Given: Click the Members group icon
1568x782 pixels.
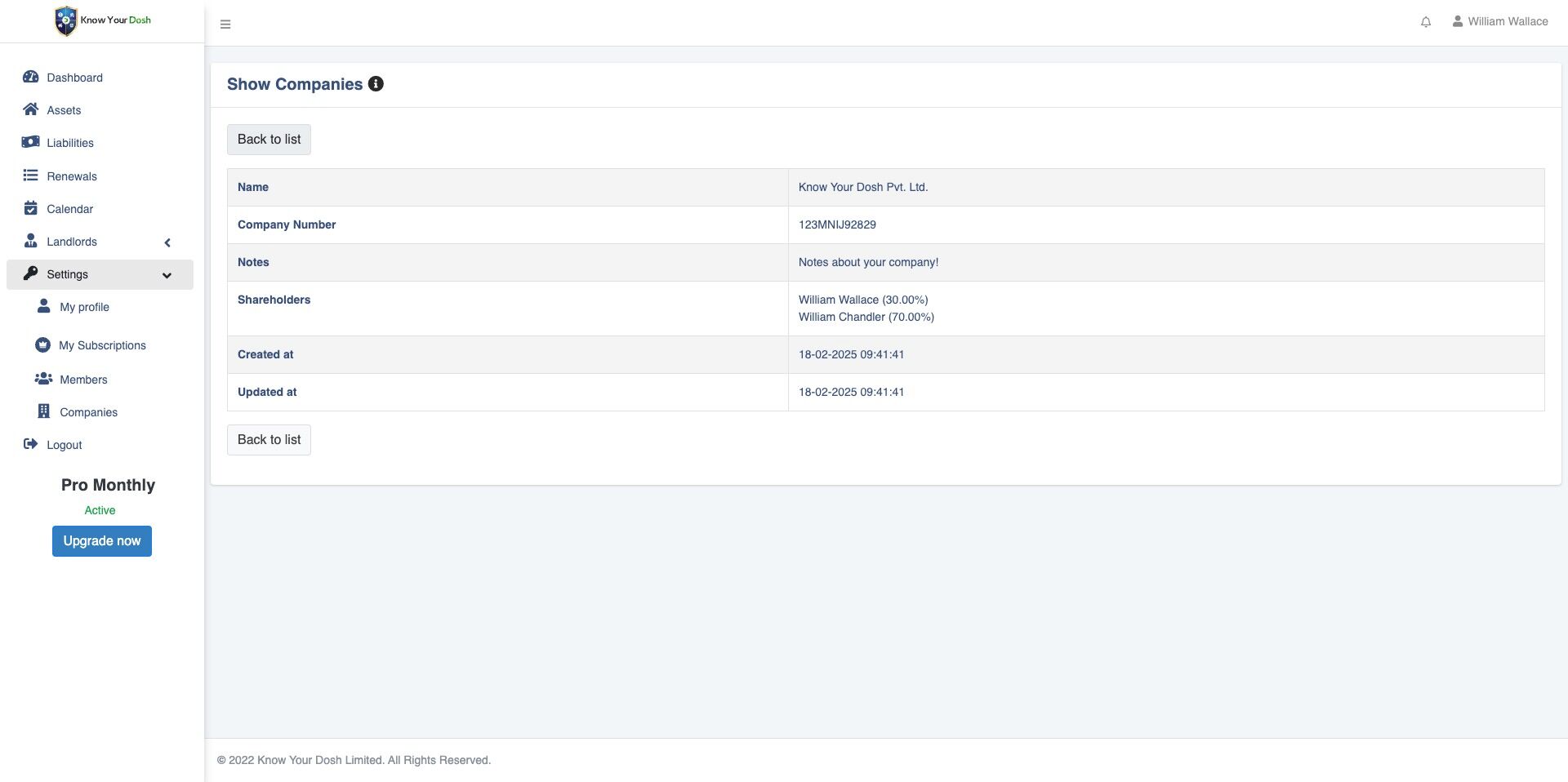Looking at the screenshot, I should pyautogui.click(x=44, y=379).
